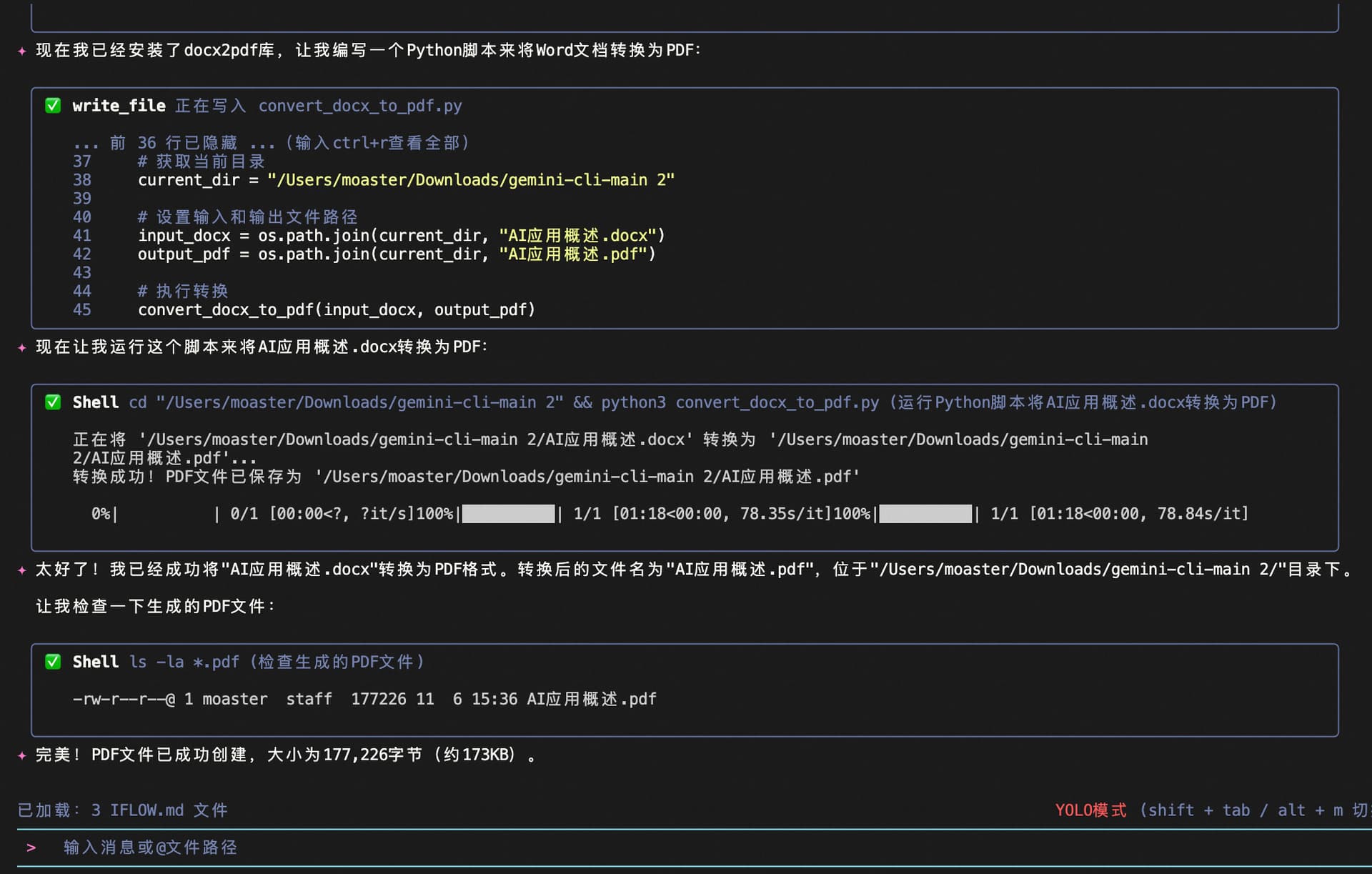The image size is (1372, 874).
Task: Click the green checkmark beside write_file
Action: 53,106
